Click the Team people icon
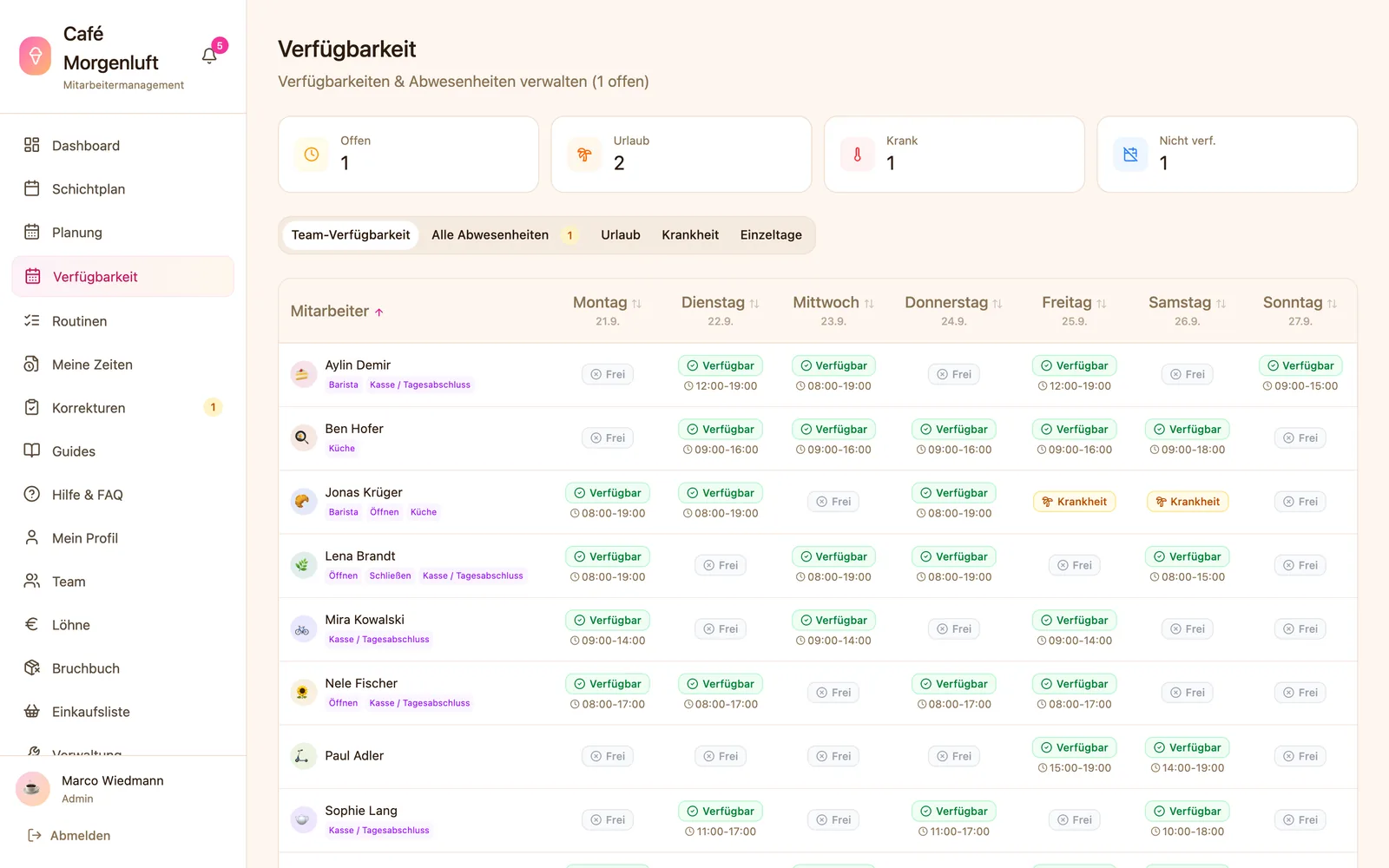Screen dimensions: 1389x868 click(32, 581)
